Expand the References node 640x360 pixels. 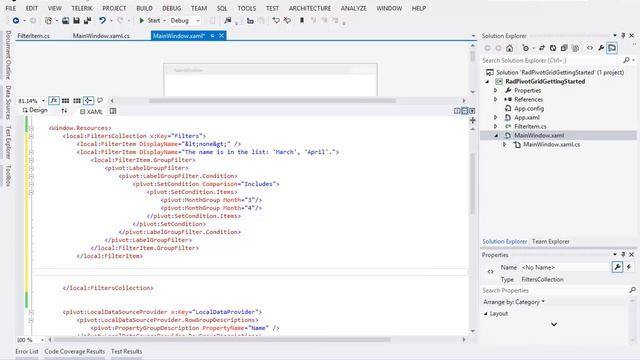tap(496, 99)
